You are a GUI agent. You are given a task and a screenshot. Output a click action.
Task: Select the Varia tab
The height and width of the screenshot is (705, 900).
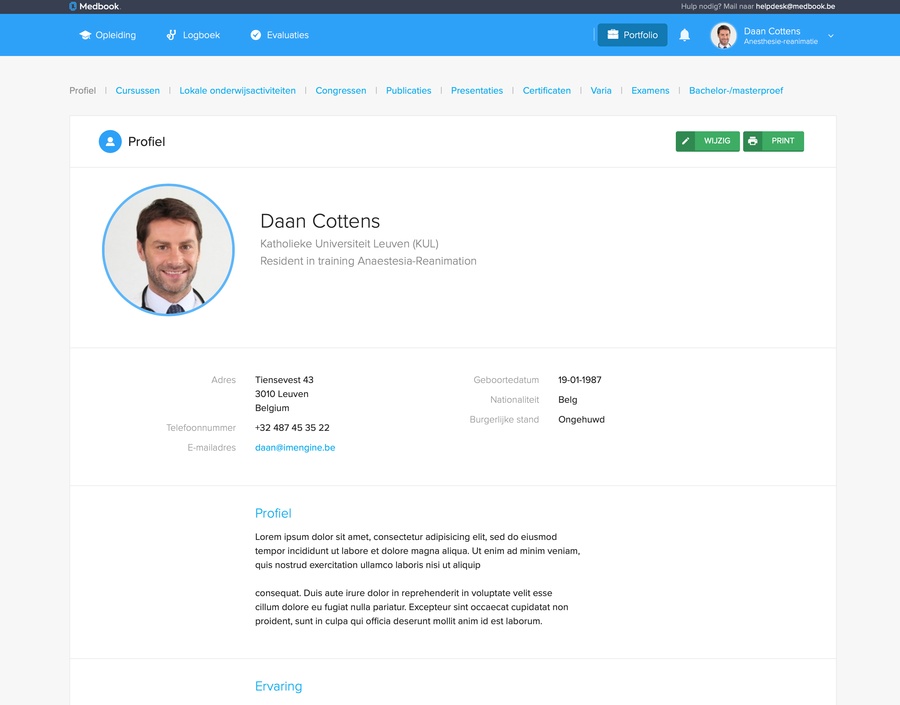tap(601, 91)
